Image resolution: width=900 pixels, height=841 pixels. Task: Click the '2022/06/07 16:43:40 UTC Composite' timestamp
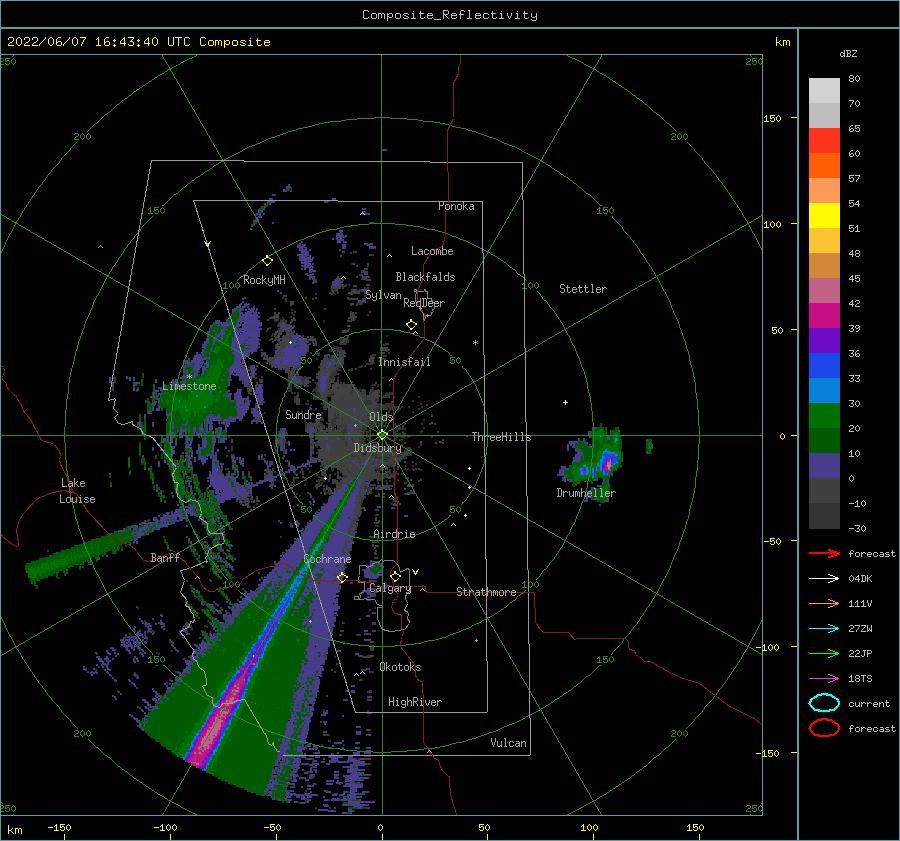coord(138,42)
